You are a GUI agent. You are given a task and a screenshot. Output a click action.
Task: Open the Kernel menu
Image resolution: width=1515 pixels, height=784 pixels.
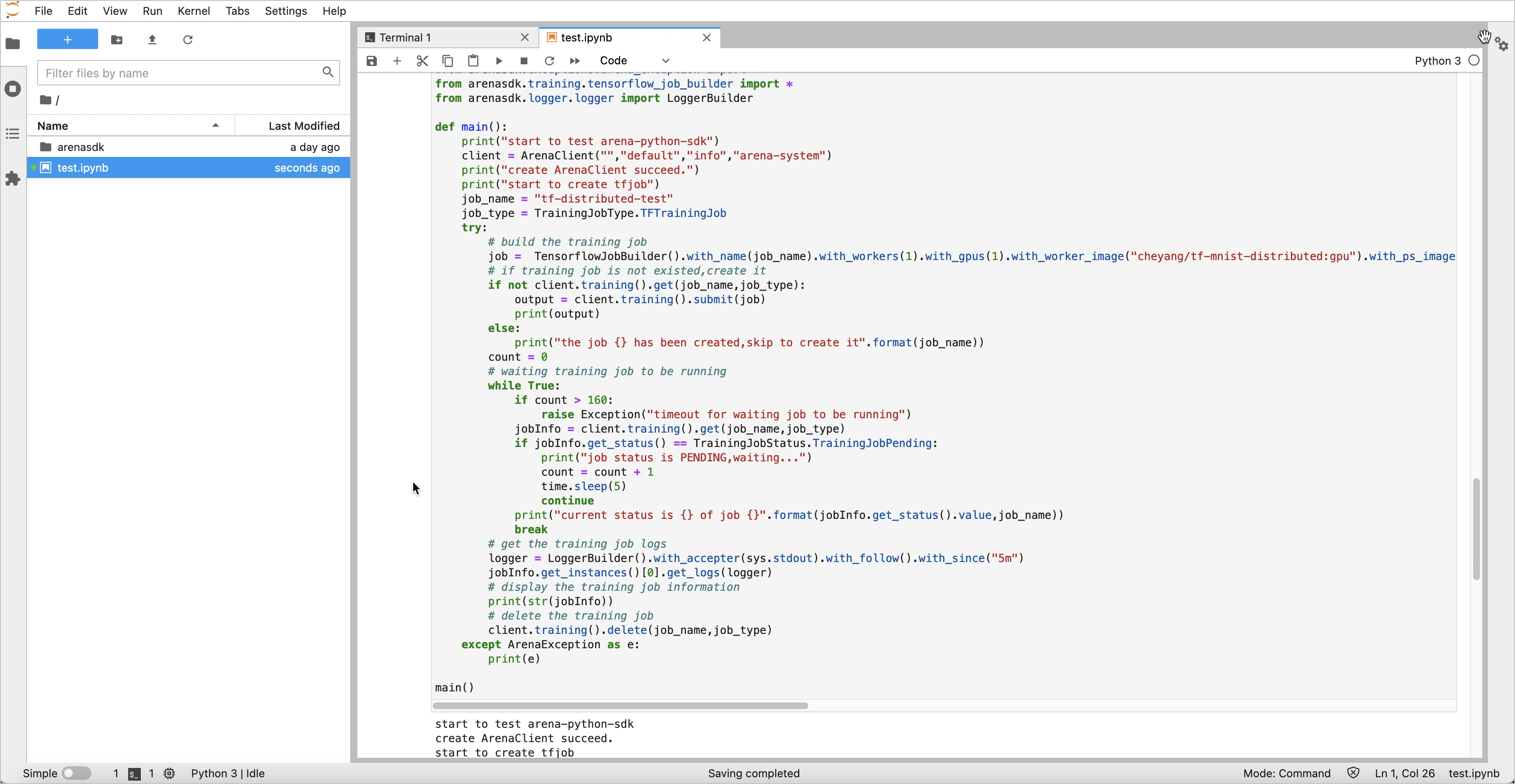193,11
